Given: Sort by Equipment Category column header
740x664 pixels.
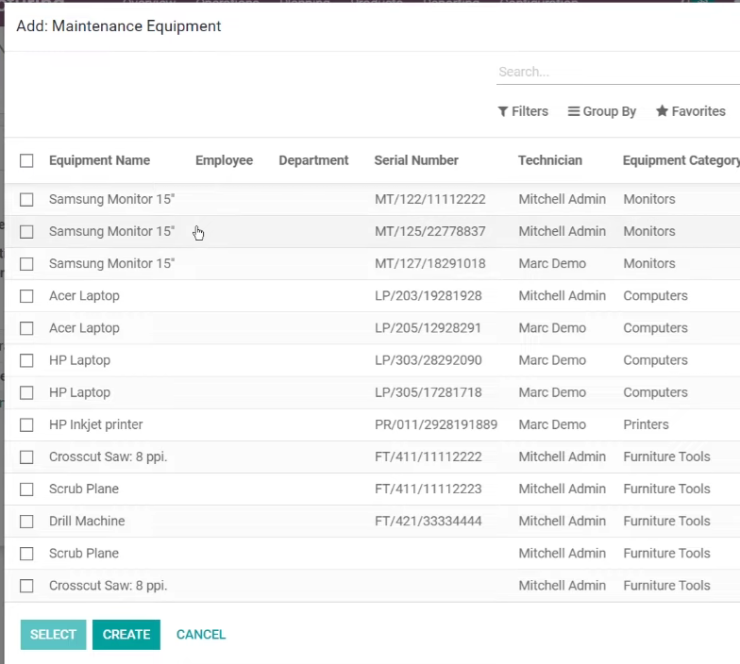Looking at the screenshot, I should point(681,160).
